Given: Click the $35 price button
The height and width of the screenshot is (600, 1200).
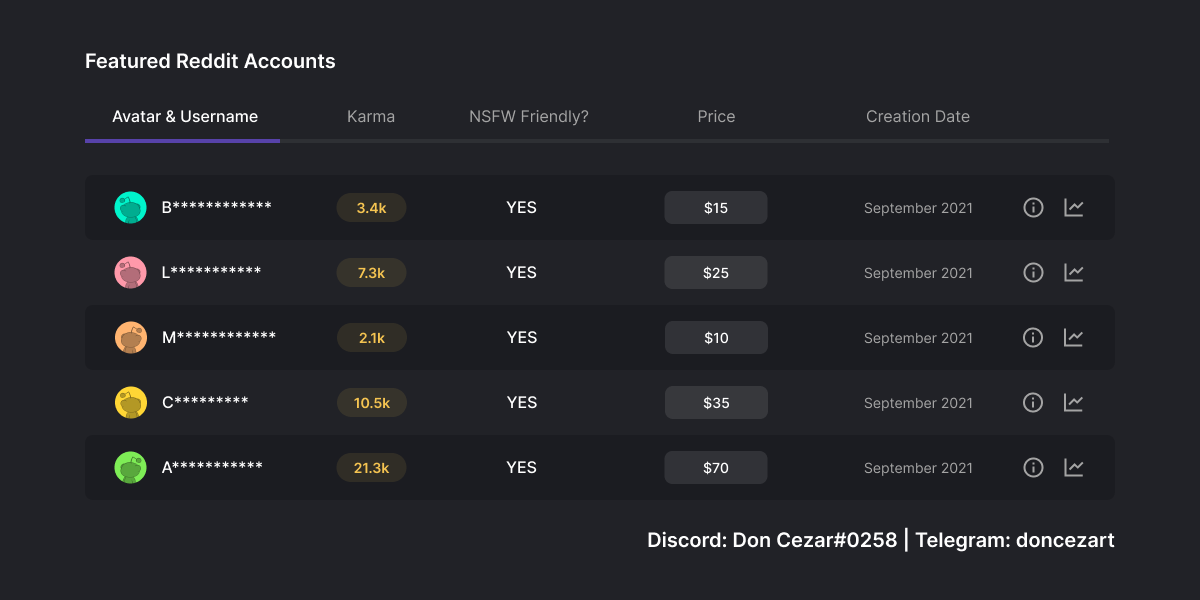Looking at the screenshot, I should click(x=716, y=403).
